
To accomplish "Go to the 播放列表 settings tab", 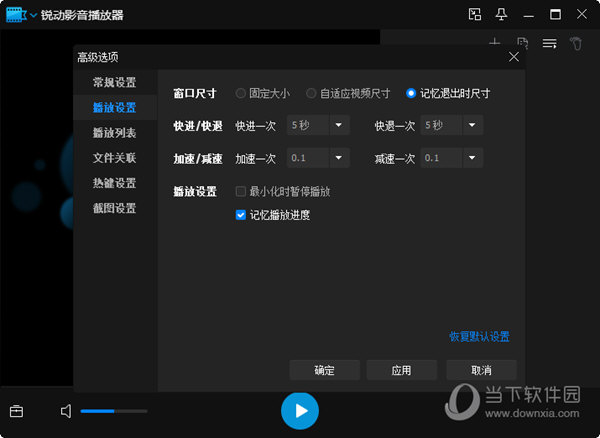I will (114, 133).
